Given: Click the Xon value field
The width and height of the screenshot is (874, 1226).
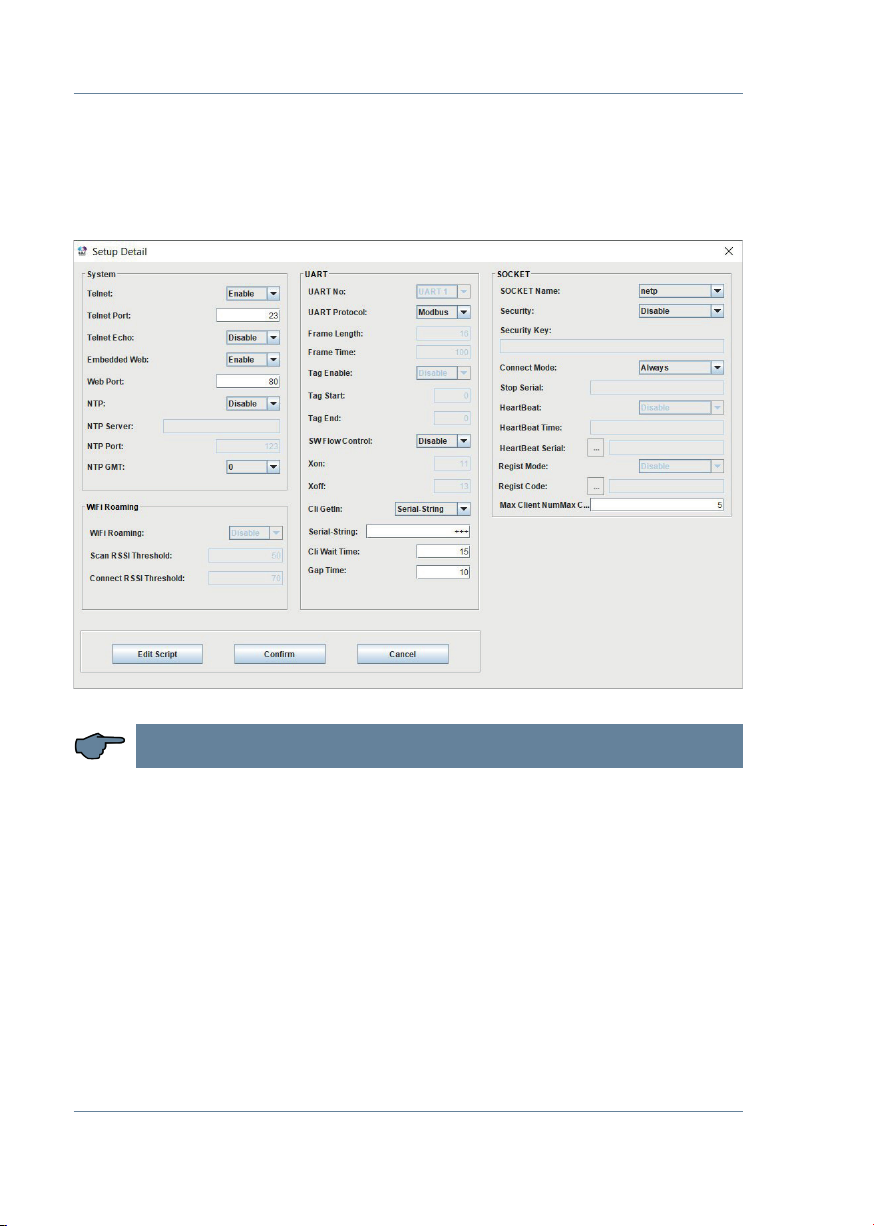Looking at the screenshot, I should coord(452,464).
